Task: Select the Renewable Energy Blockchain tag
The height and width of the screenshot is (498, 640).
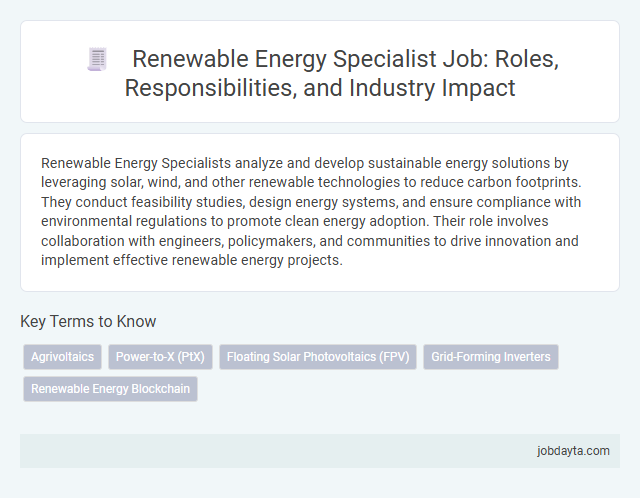Action: (110, 389)
